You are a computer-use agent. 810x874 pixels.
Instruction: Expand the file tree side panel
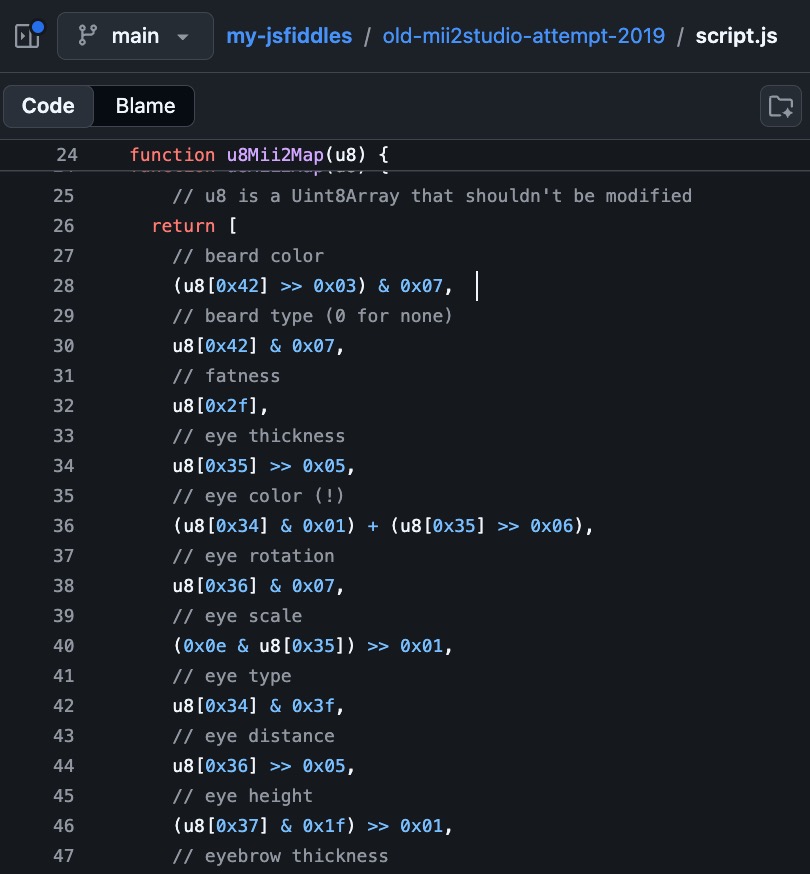point(27,36)
